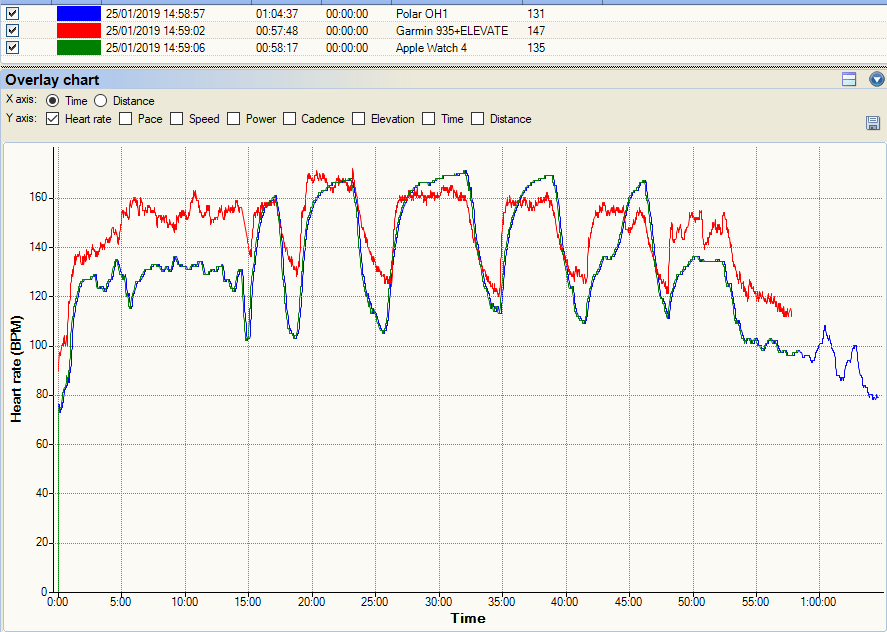The image size is (887, 632).
Task: Click the 1:00:00 tick on the time axis
Action: pos(818,601)
